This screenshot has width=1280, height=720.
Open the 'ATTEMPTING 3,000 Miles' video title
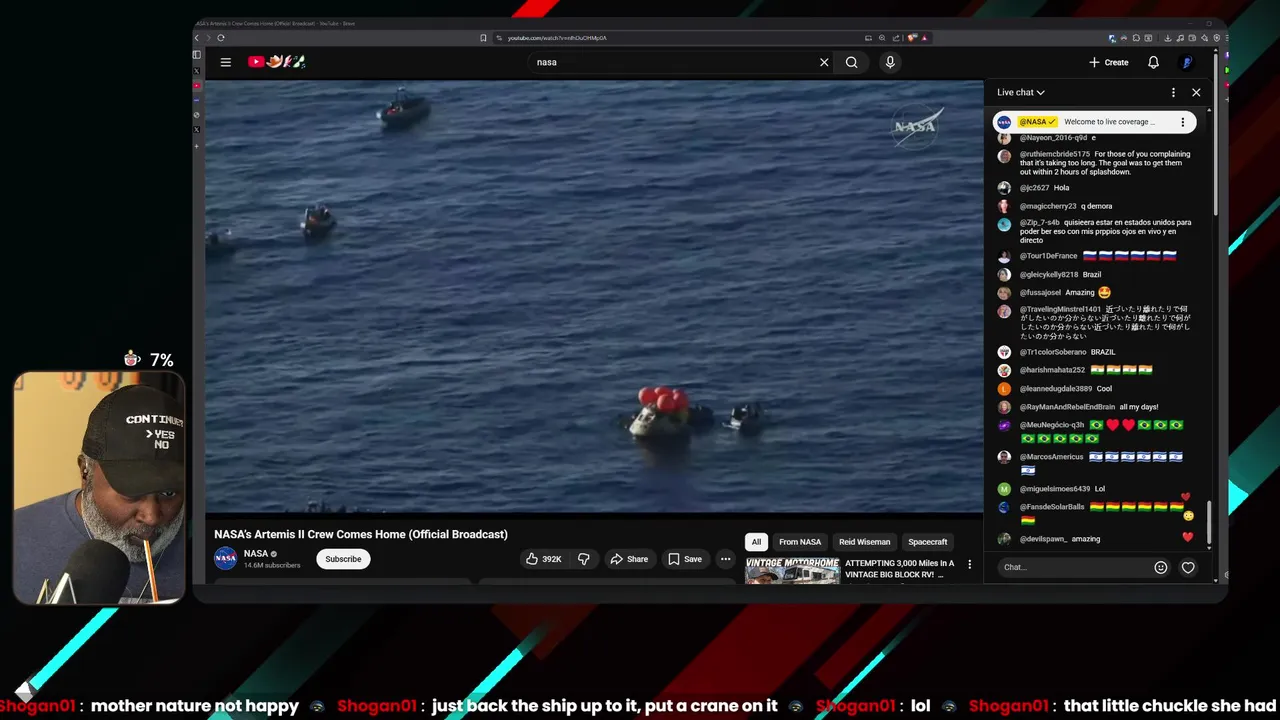[x=900, y=569]
